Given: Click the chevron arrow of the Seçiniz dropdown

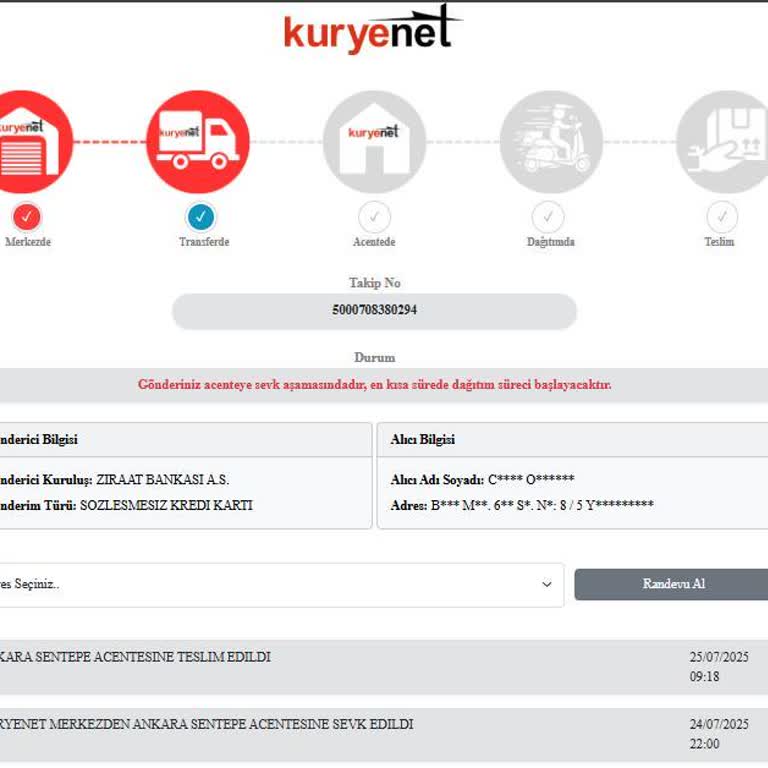Looking at the screenshot, I should pos(547,584).
